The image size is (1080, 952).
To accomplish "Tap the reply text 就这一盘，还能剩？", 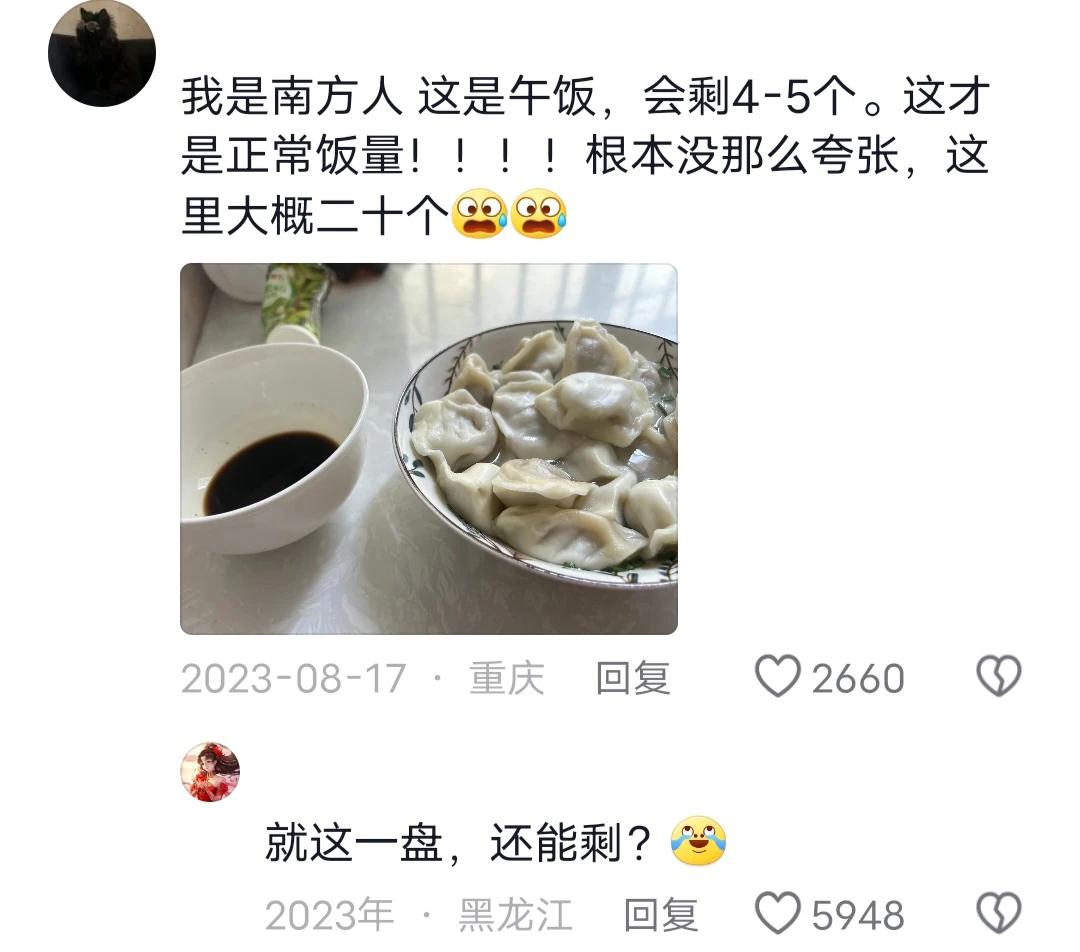I will click(459, 842).
